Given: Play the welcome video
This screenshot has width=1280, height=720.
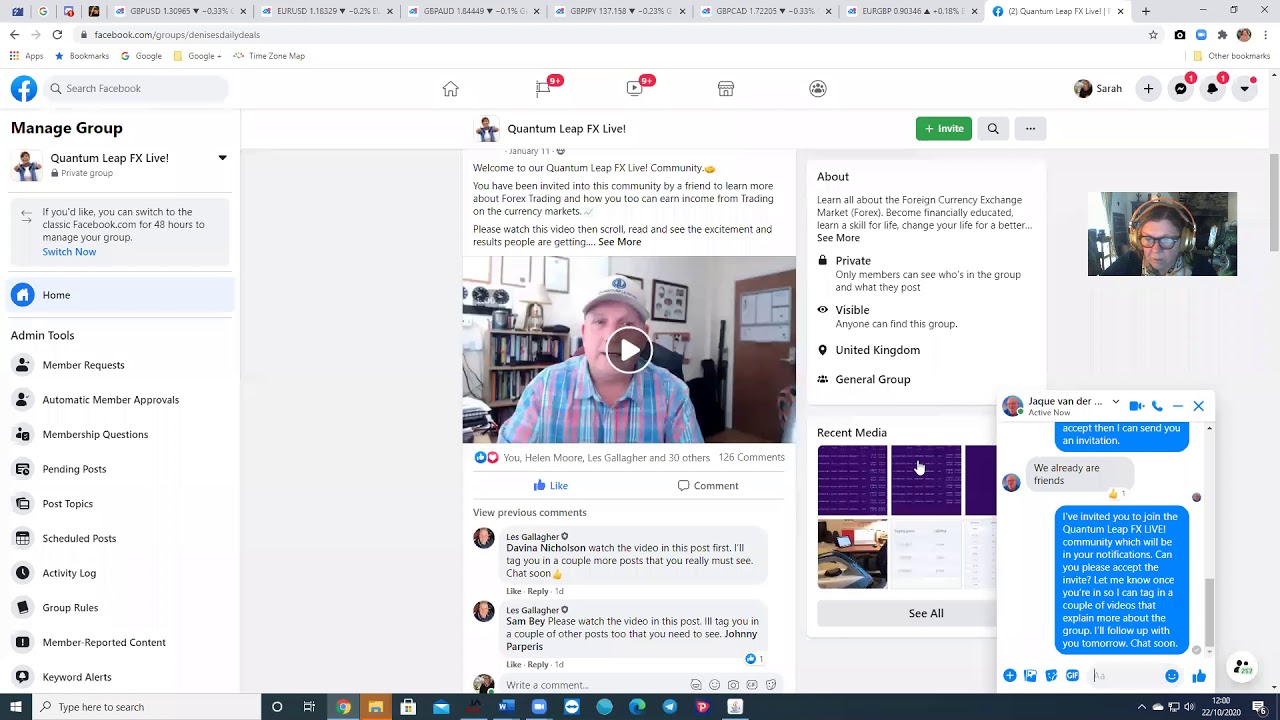Looking at the screenshot, I should click(629, 350).
